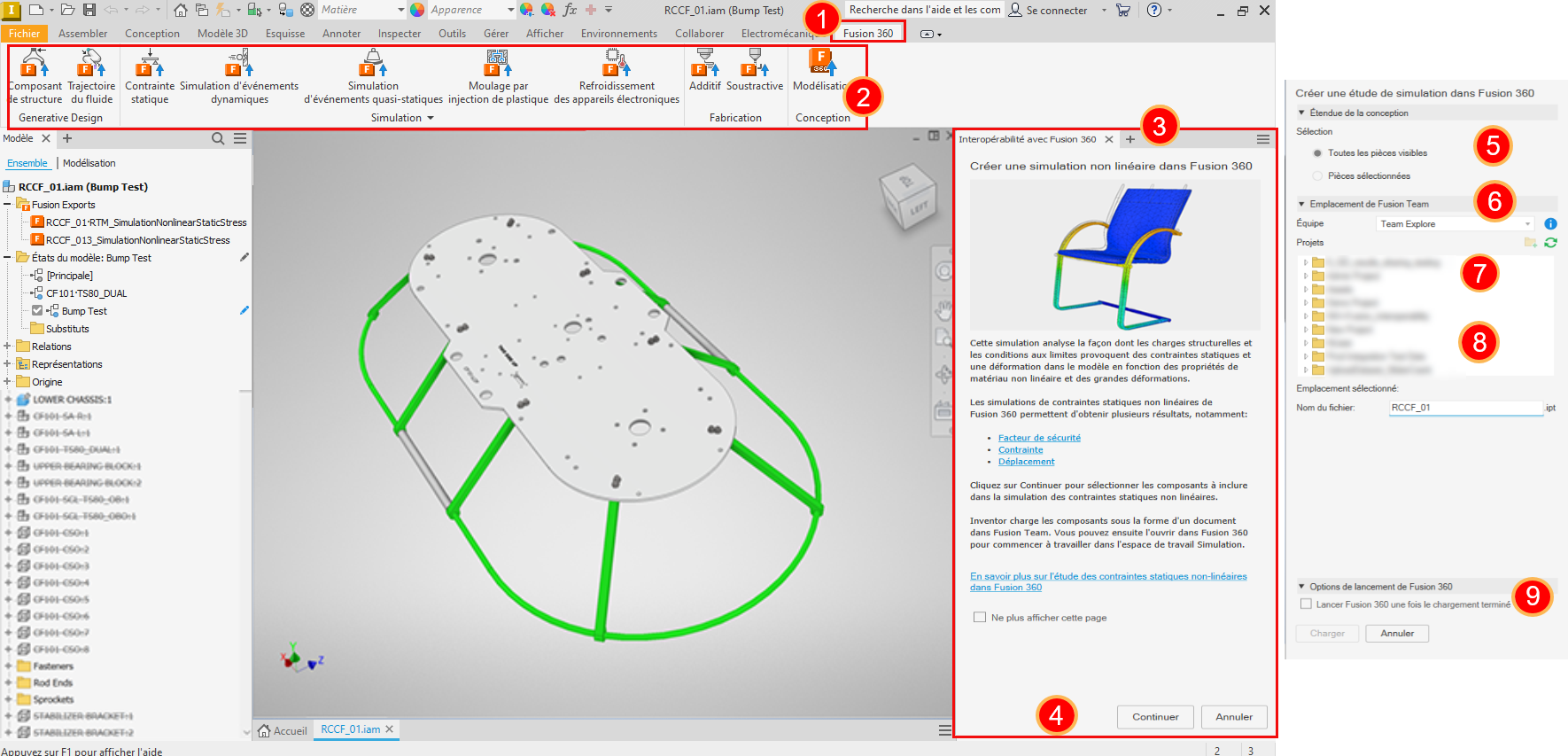Open the Environnements ribbon tab
The image size is (1568, 756).
(619, 34)
